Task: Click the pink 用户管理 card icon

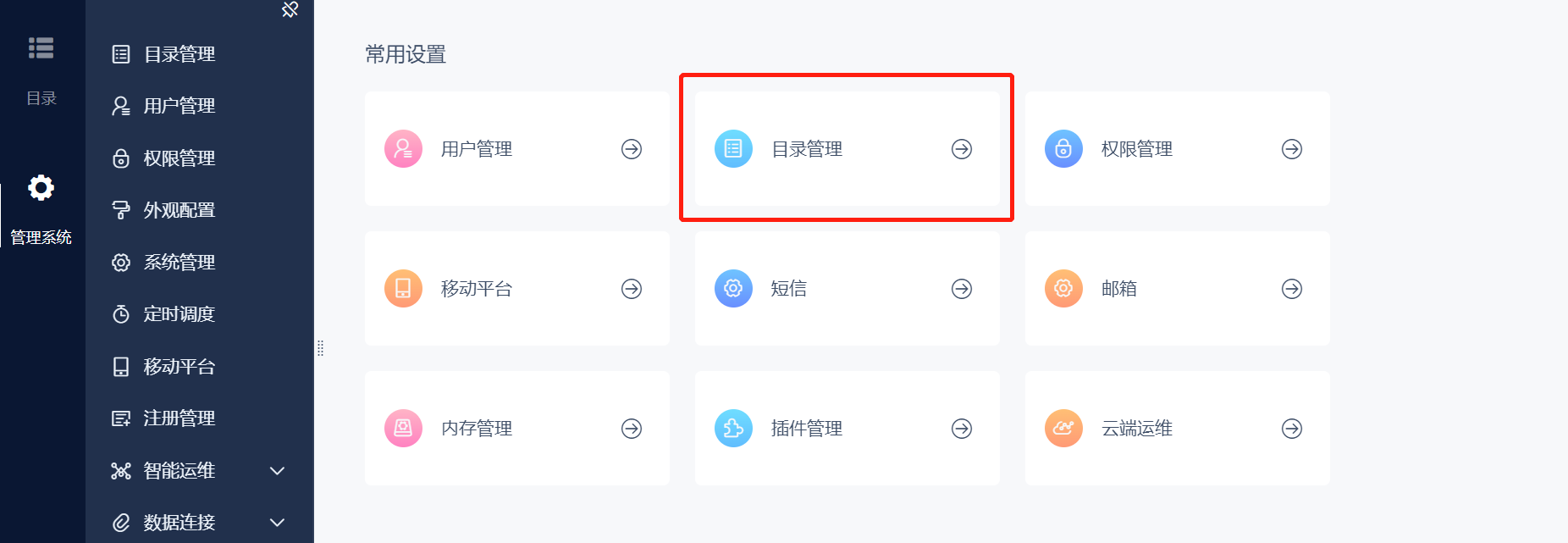Action: tap(403, 149)
